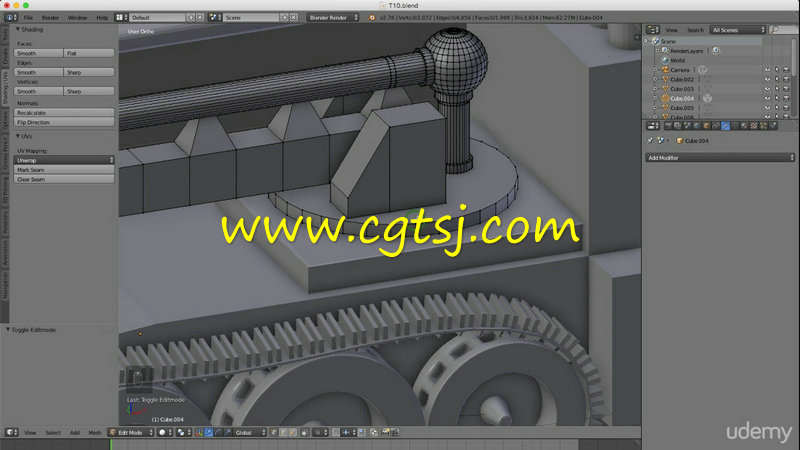Click Sharp under Edges
The image size is (800, 450).
pos(89,72)
